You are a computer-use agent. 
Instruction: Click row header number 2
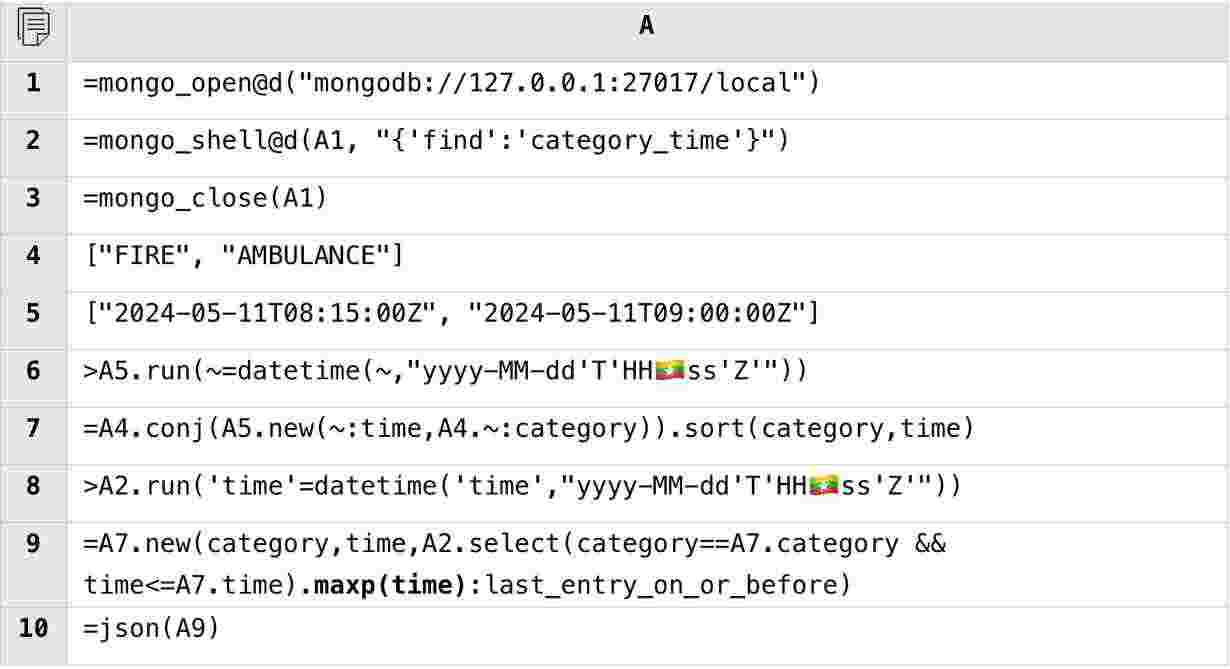click(33, 141)
